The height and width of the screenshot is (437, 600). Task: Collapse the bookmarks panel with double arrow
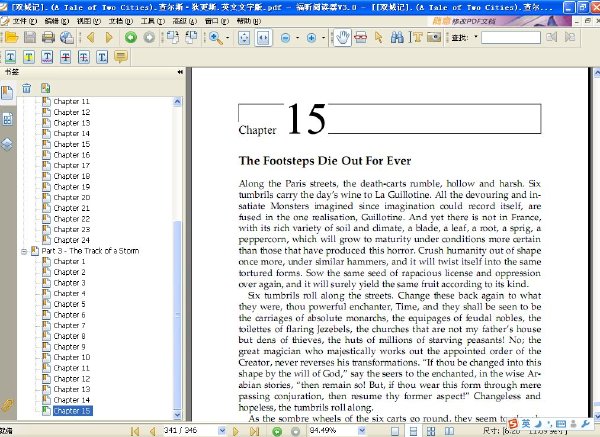pos(180,72)
